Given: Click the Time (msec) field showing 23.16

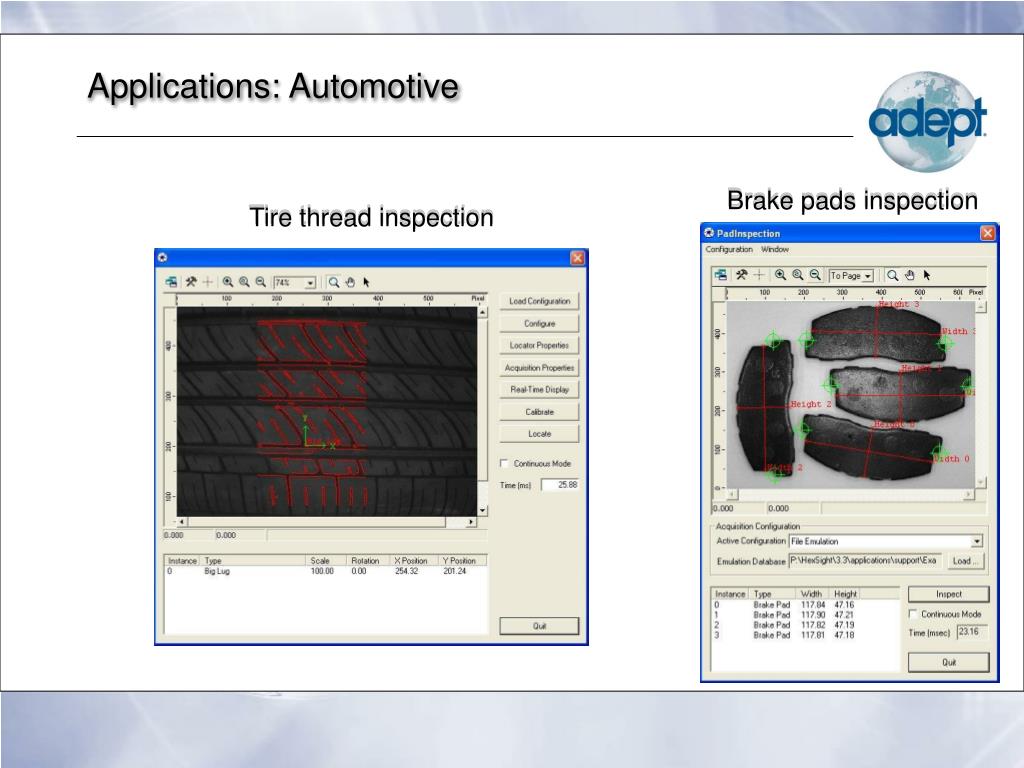Looking at the screenshot, I should 972,632.
